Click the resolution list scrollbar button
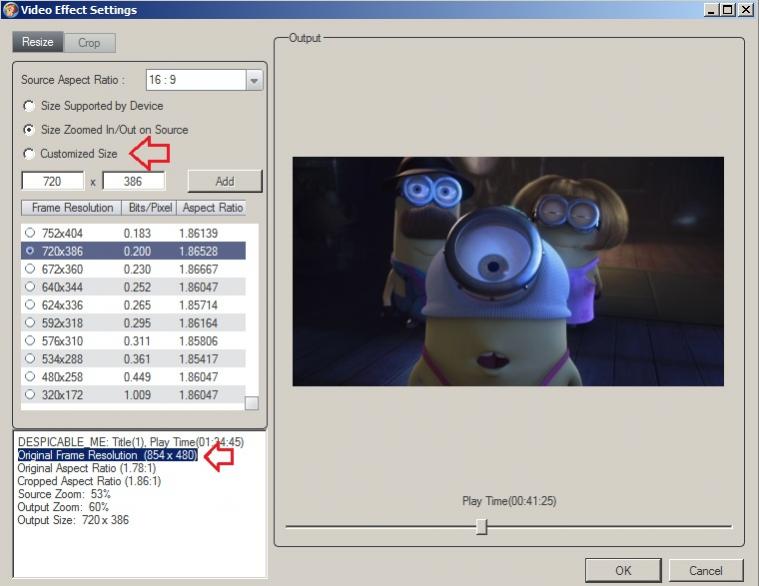The width and height of the screenshot is (759, 586). click(252, 403)
